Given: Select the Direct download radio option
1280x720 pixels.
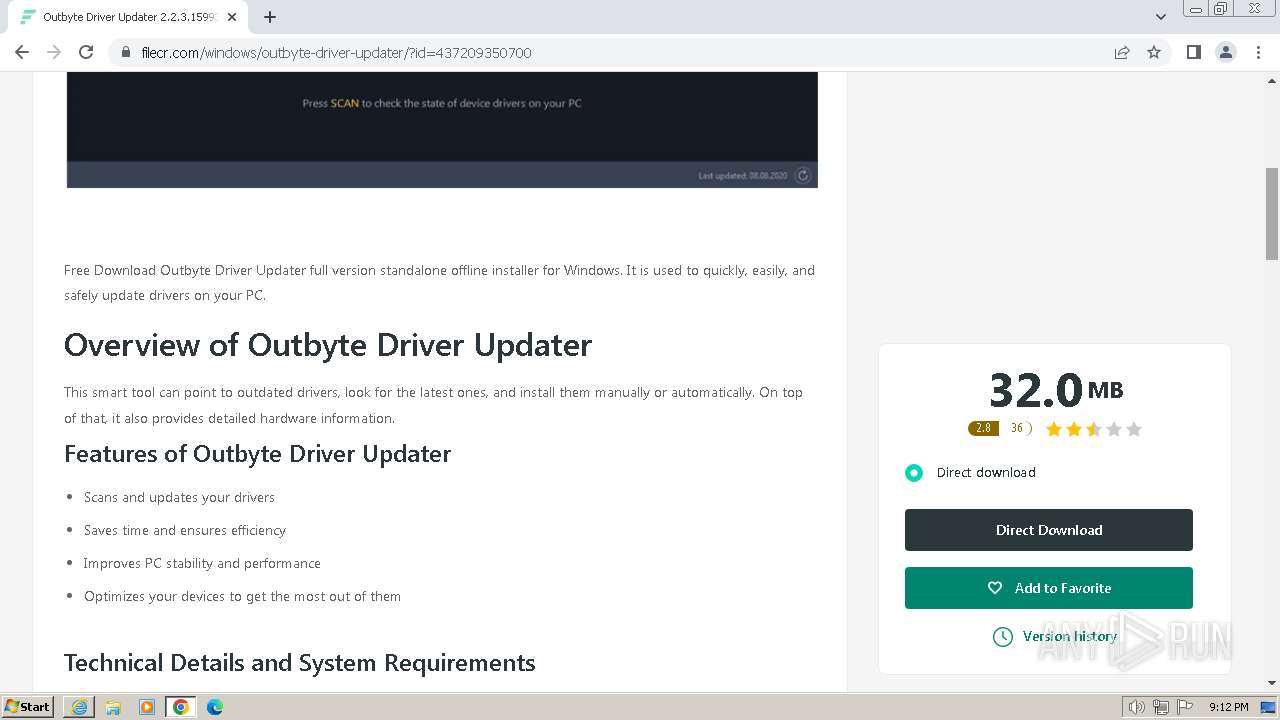Looking at the screenshot, I should pyautogui.click(x=914, y=473).
